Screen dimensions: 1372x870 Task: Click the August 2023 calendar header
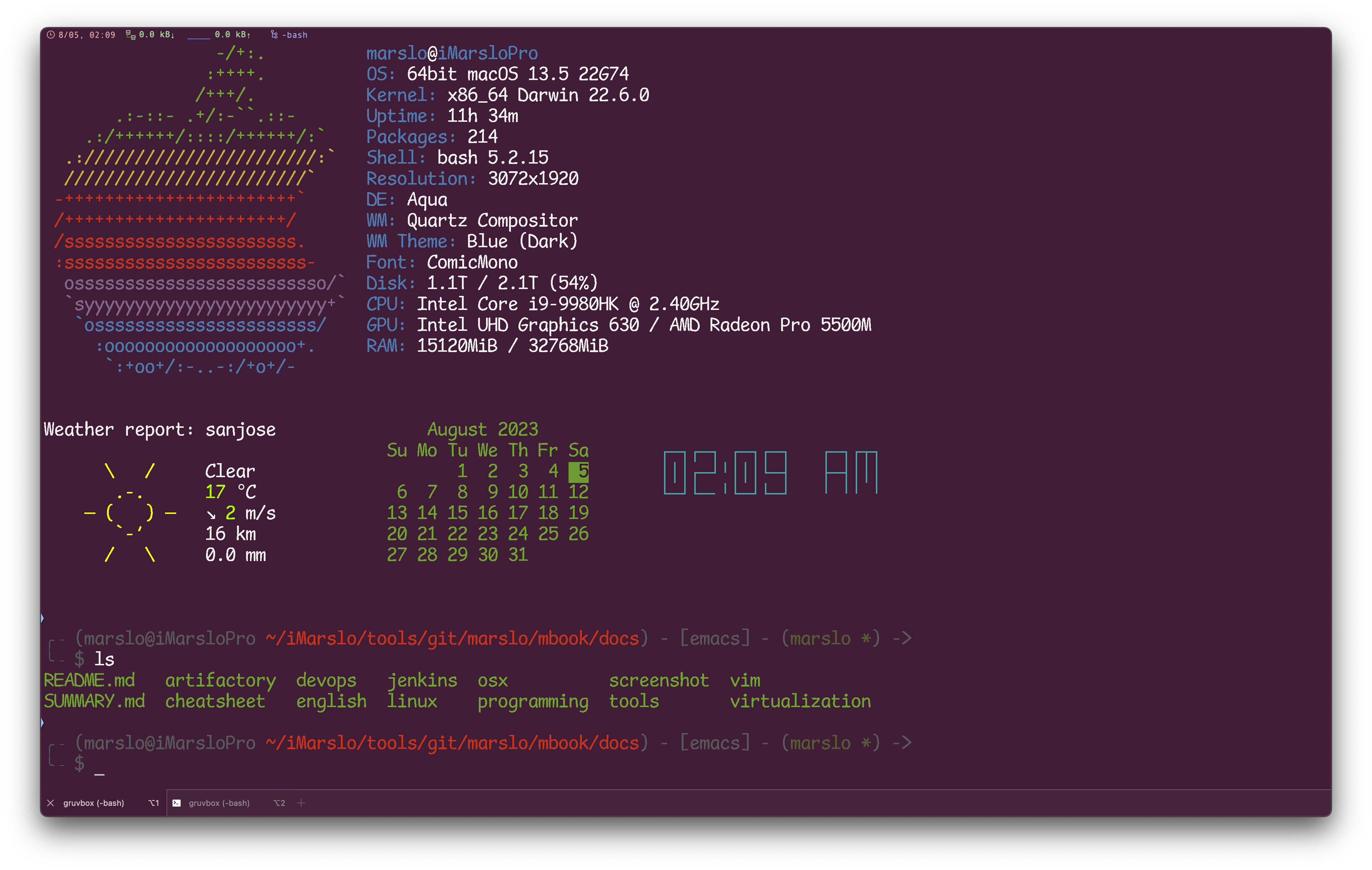pyautogui.click(x=482, y=429)
